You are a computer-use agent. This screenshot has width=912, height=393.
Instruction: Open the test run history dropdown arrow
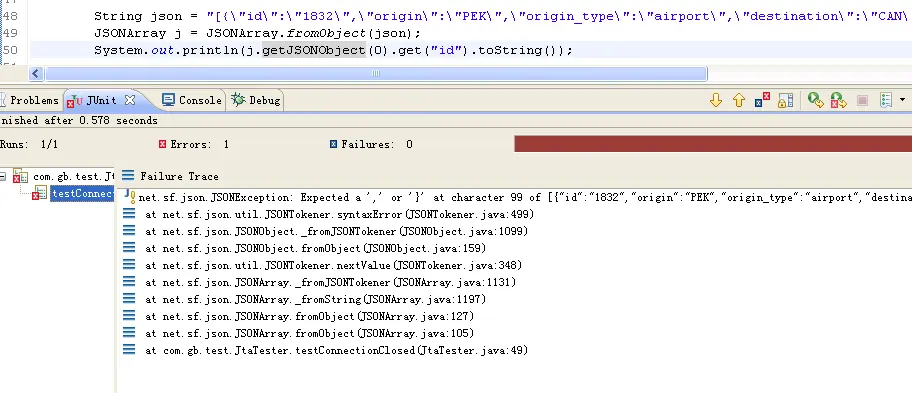tap(902, 100)
